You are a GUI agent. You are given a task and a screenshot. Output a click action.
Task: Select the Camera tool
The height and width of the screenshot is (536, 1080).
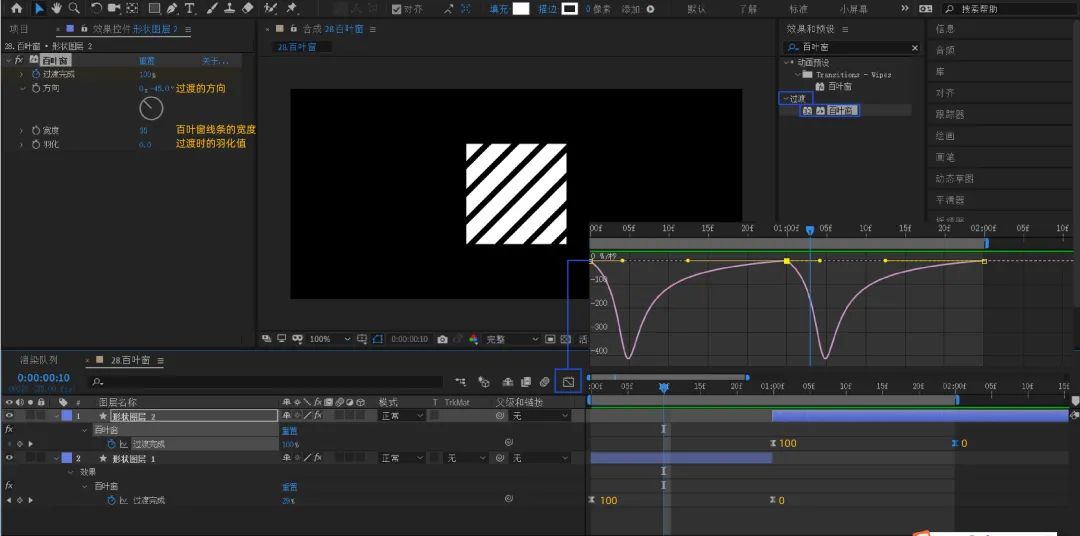[x=114, y=9]
